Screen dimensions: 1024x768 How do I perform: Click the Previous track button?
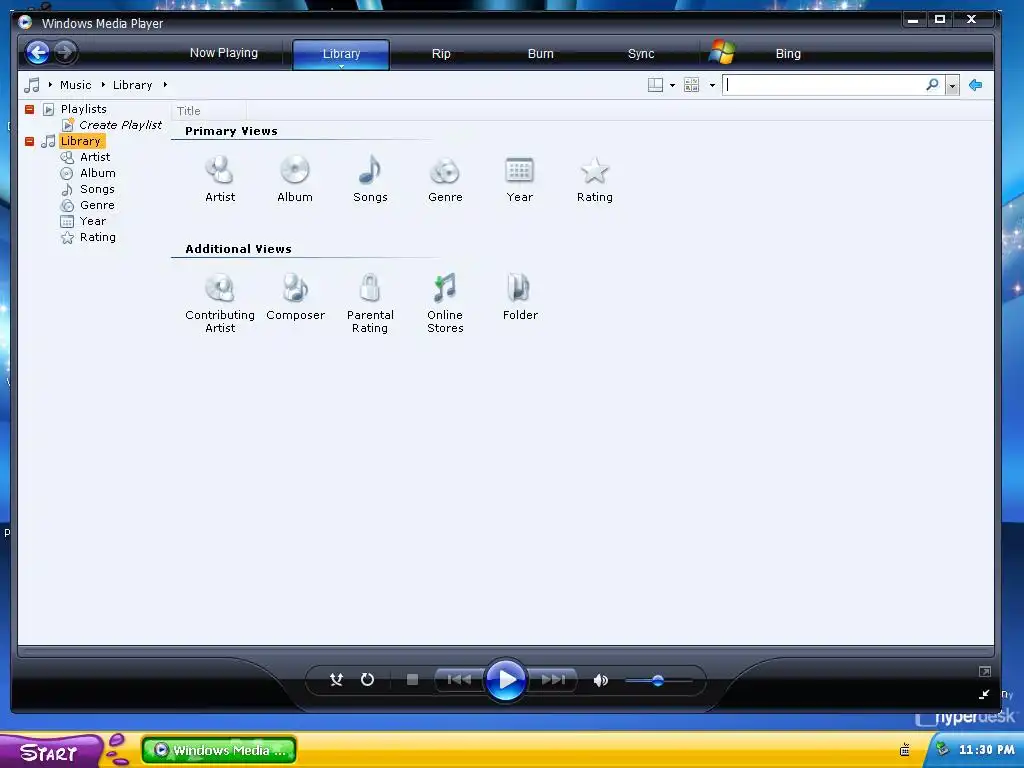pyautogui.click(x=460, y=680)
